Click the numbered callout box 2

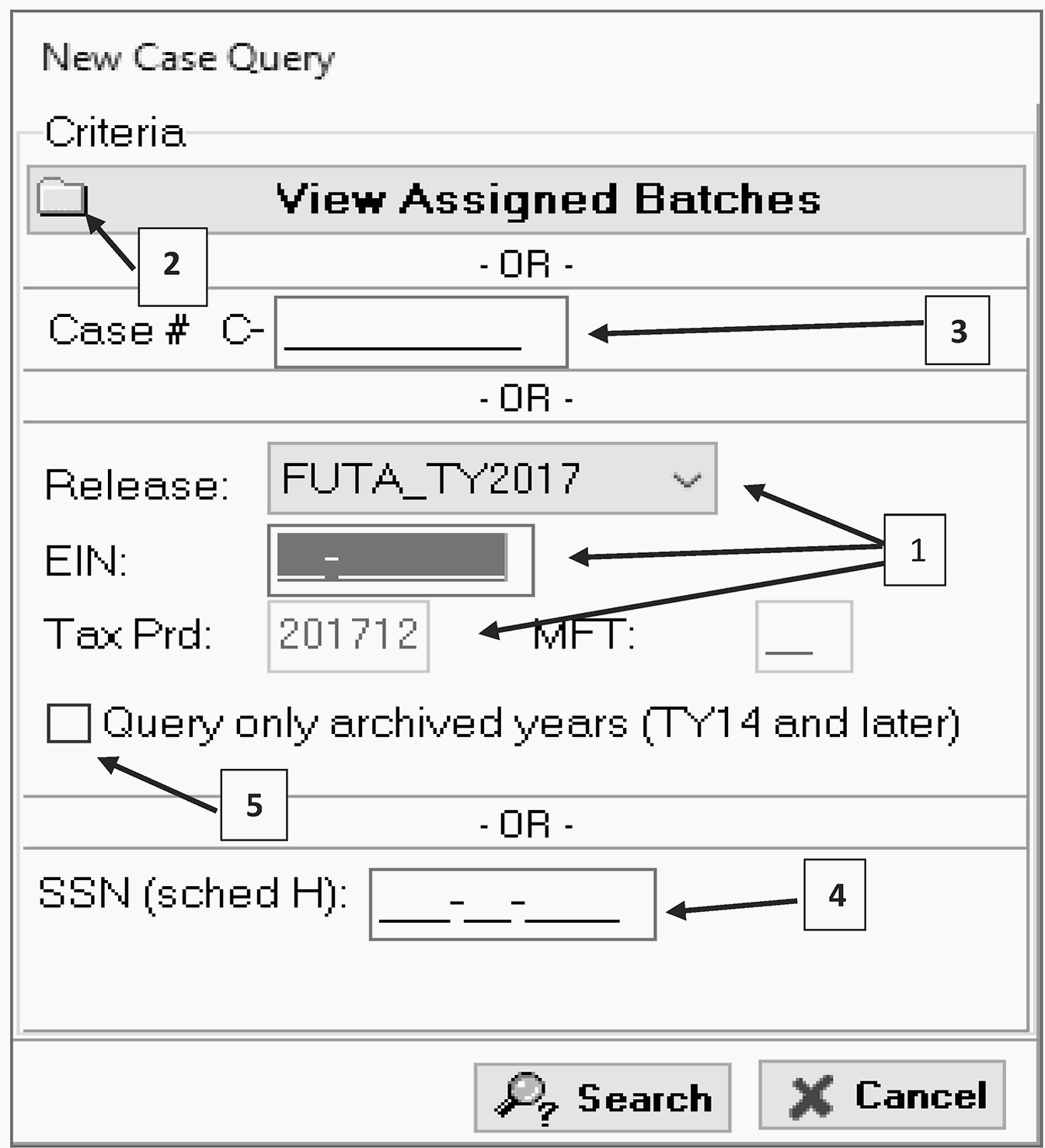[172, 266]
